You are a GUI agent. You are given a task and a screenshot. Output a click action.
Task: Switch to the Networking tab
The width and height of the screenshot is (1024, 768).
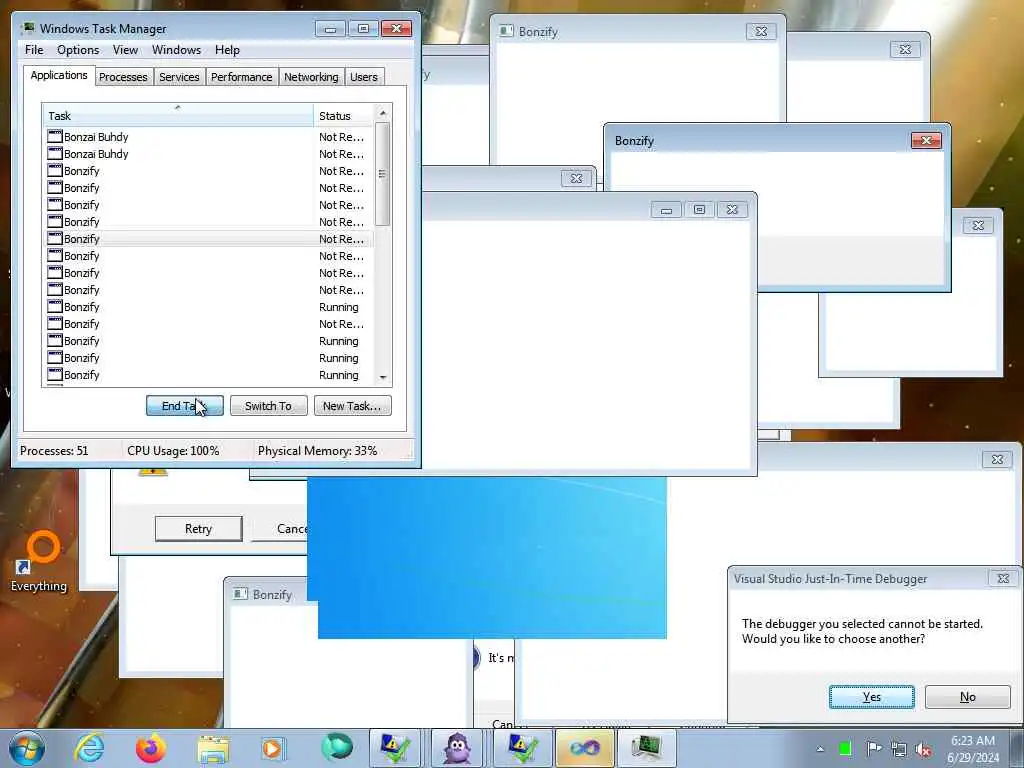pos(311,77)
